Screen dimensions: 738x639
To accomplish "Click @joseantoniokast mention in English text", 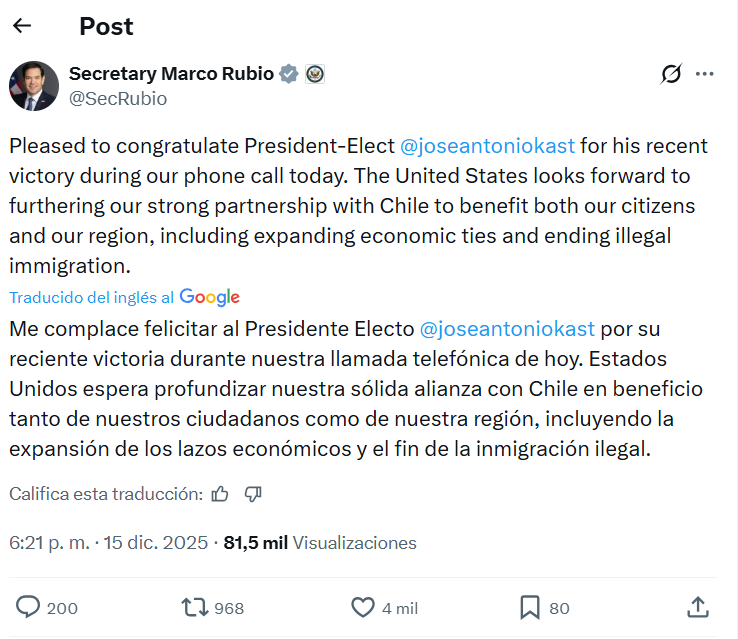I will point(487,146).
